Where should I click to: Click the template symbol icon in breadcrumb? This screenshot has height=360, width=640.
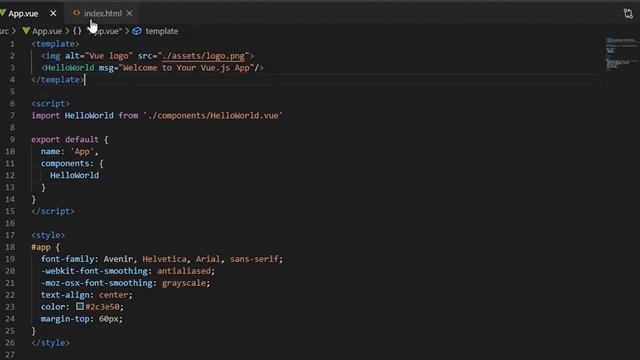(137, 31)
